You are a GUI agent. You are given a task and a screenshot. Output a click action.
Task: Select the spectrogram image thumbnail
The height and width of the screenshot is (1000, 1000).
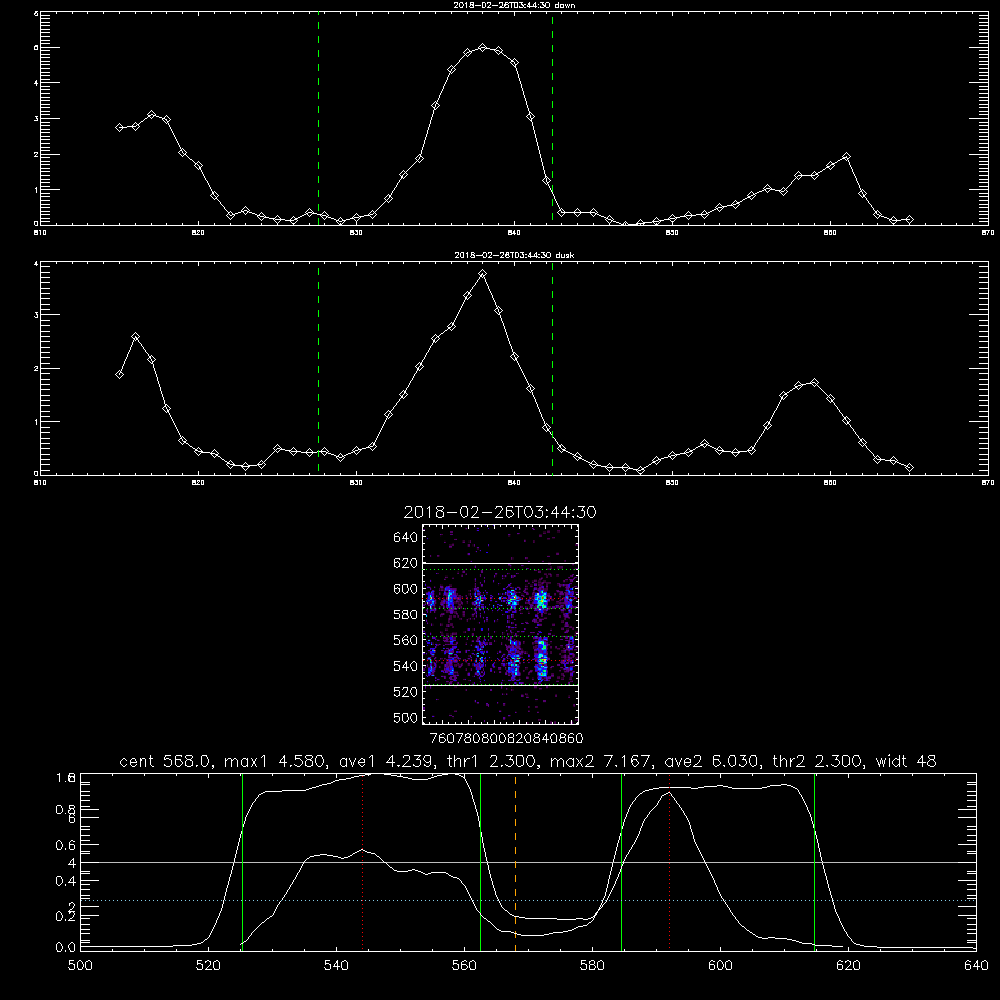coord(500,624)
